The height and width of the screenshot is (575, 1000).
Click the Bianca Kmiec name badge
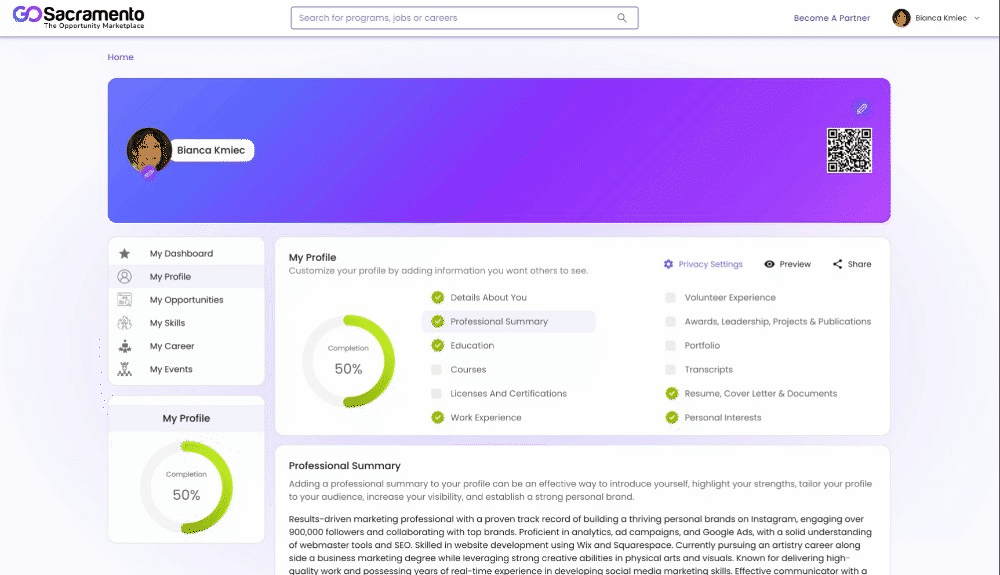pos(211,150)
